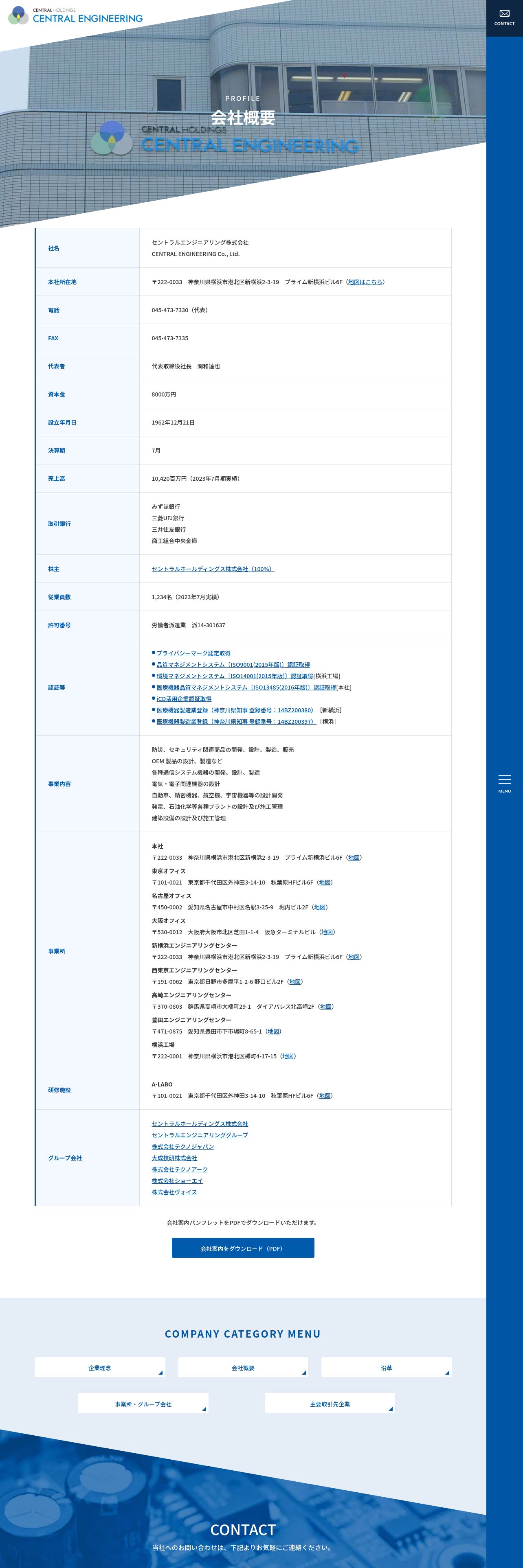Open 株式会社ショーエイ link
Image resolution: width=523 pixels, height=1568 pixels.
pos(177,1181)
